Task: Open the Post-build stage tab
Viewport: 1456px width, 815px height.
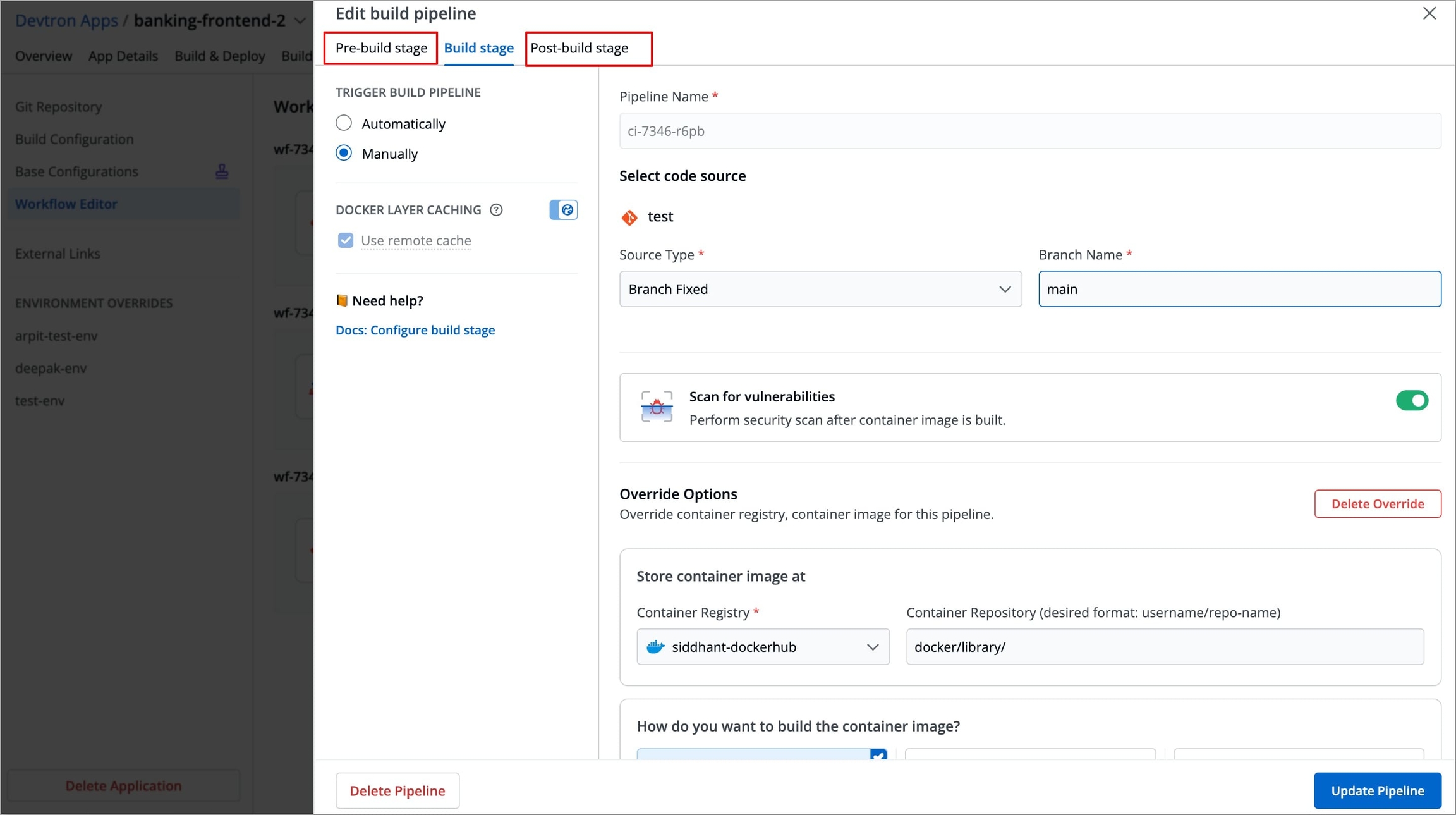Action: coord(579,48)
